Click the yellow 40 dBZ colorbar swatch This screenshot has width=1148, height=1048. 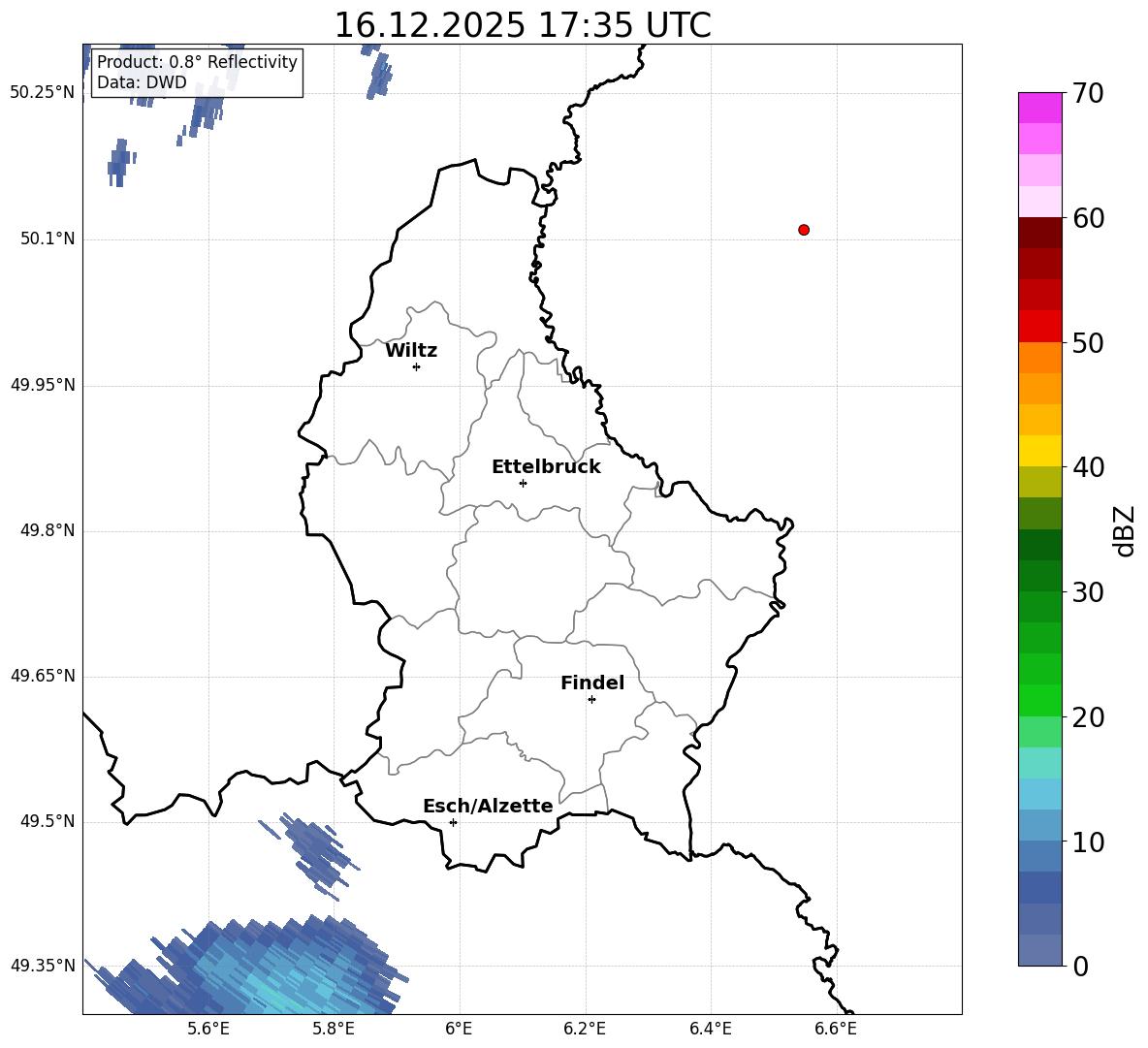click(x=1039, y=451)
